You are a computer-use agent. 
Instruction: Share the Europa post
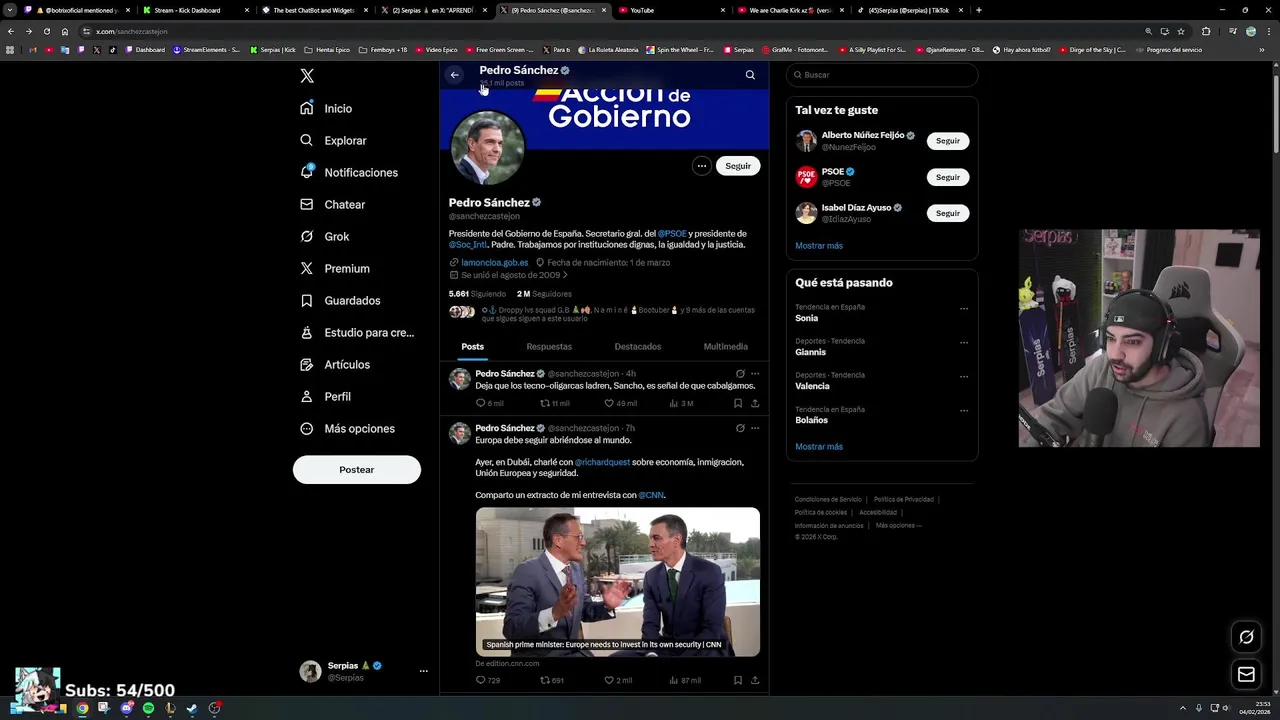point(755,680)
